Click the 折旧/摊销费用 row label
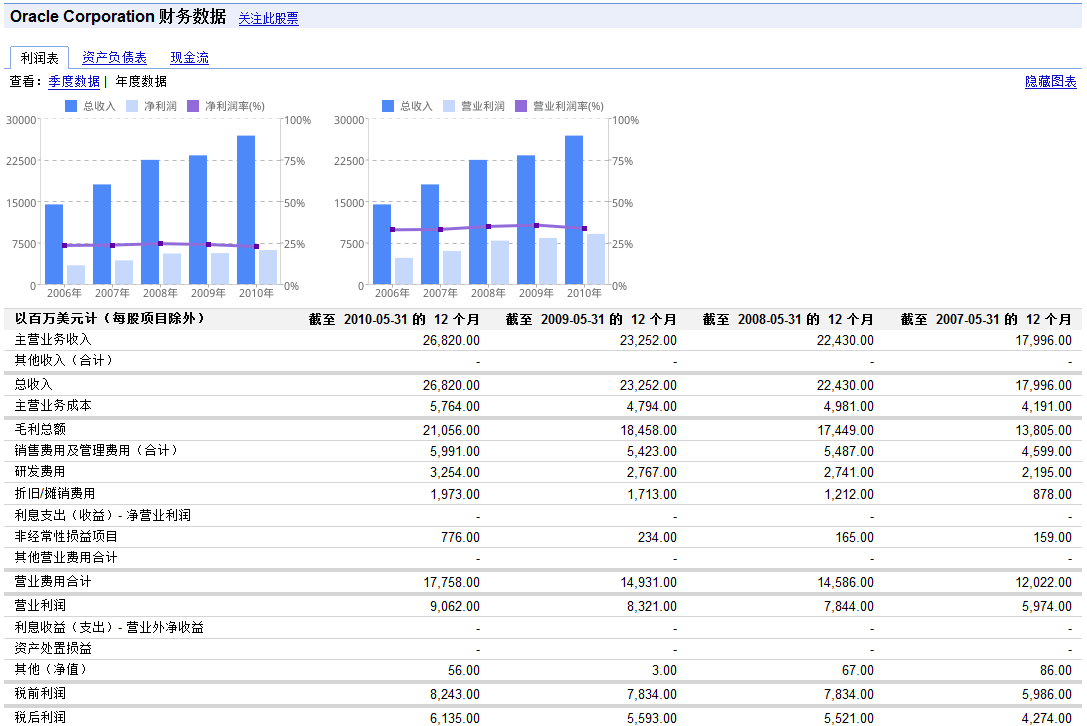This screenshot has width=1087, height=726. (x=55, y=494)
